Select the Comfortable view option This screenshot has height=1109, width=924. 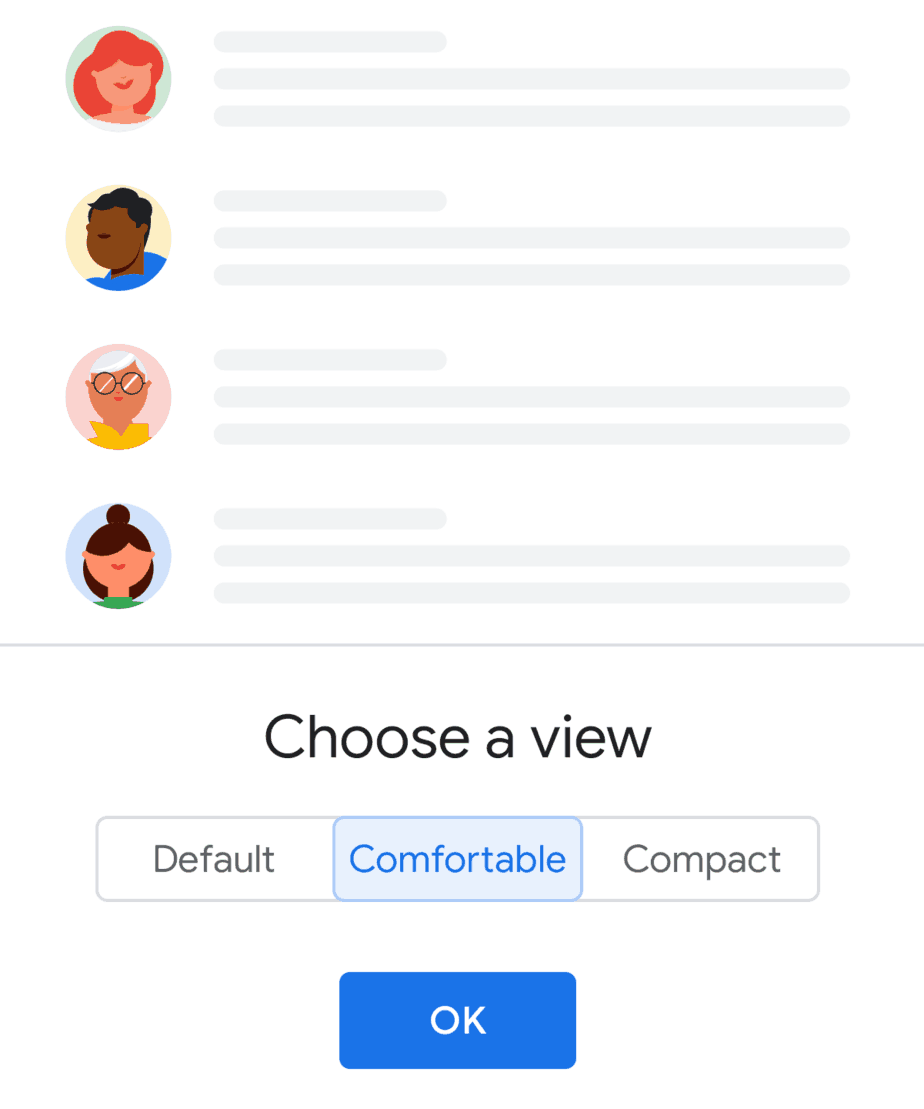point(458,859)
